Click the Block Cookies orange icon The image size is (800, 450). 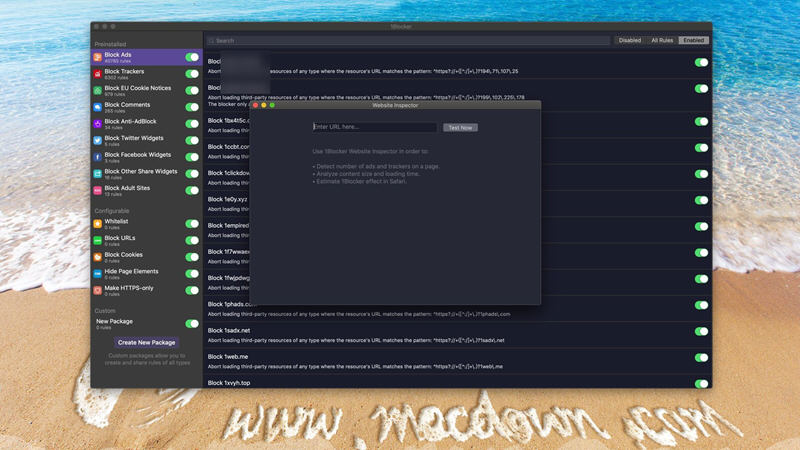pyautogui.click(x=97, y=257)
